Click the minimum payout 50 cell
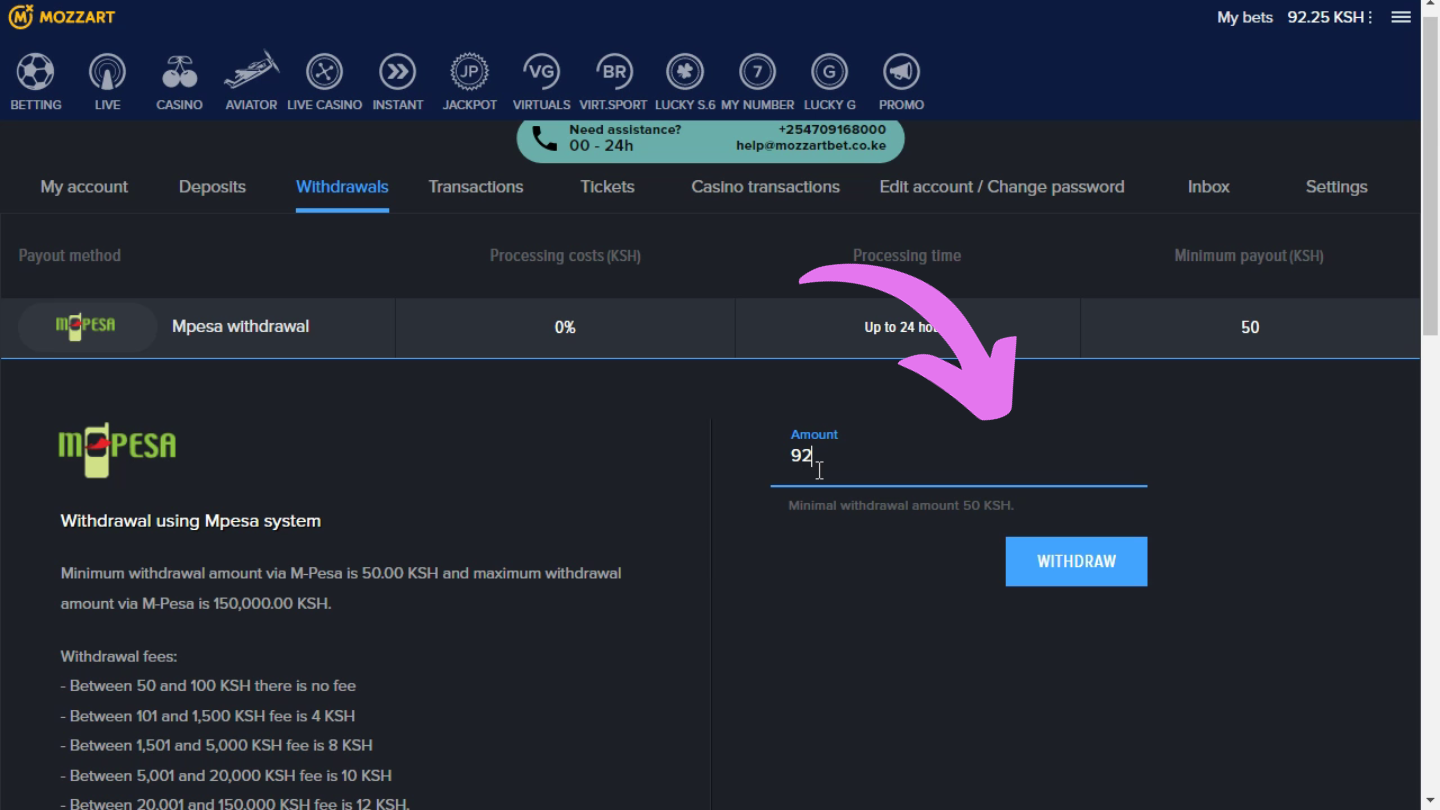The height and width of the screenshot is (810, 1440). (1250, 327)
